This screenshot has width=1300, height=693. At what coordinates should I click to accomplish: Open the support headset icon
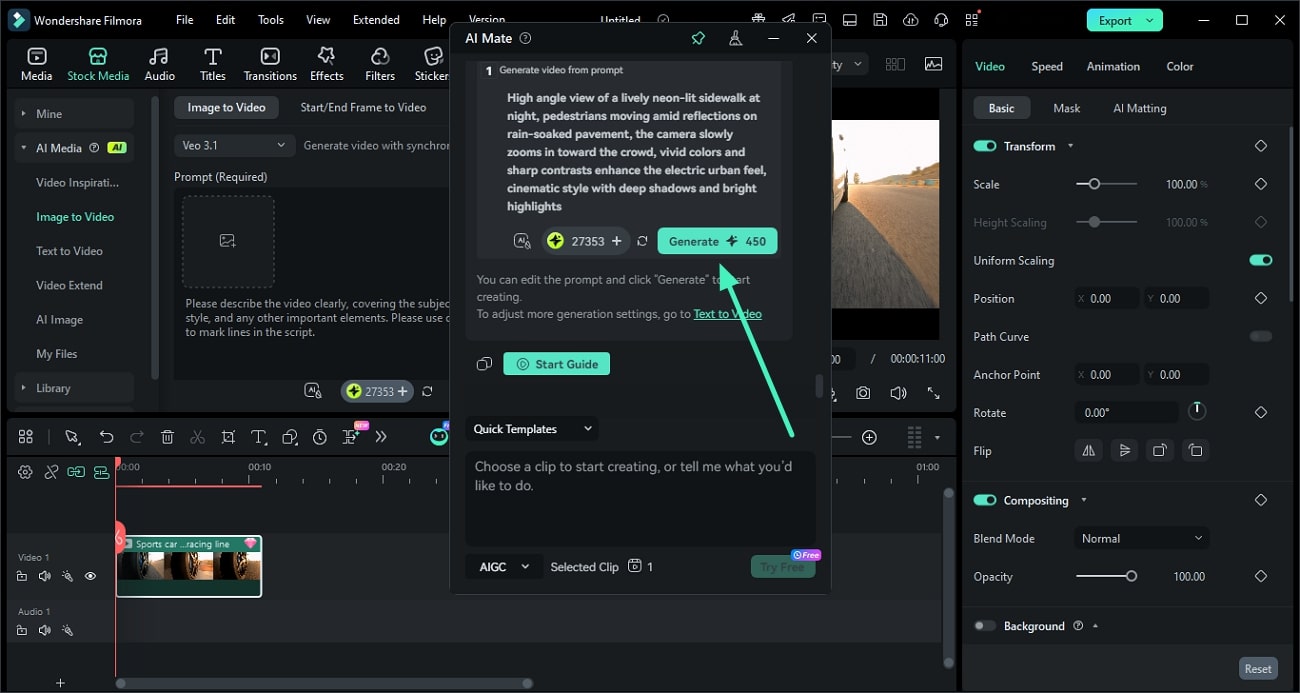(x=940, y=20)
